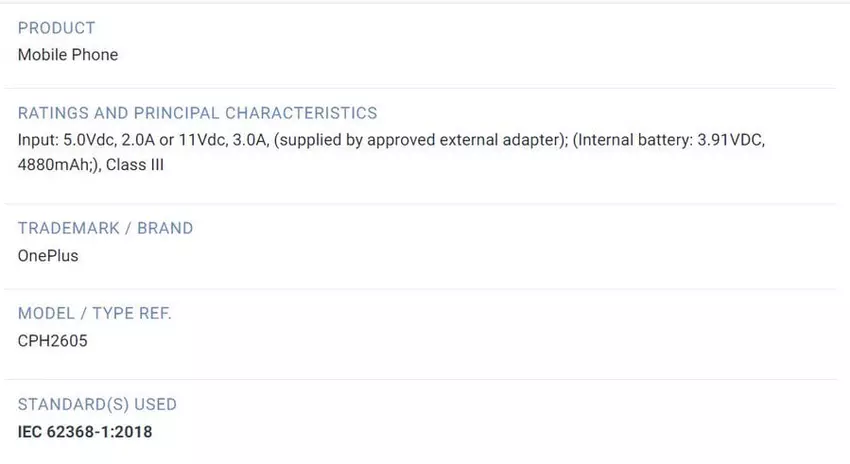850x464 pixels.
Task: Click the PRODUCT section heading
Action: [57, 28]
